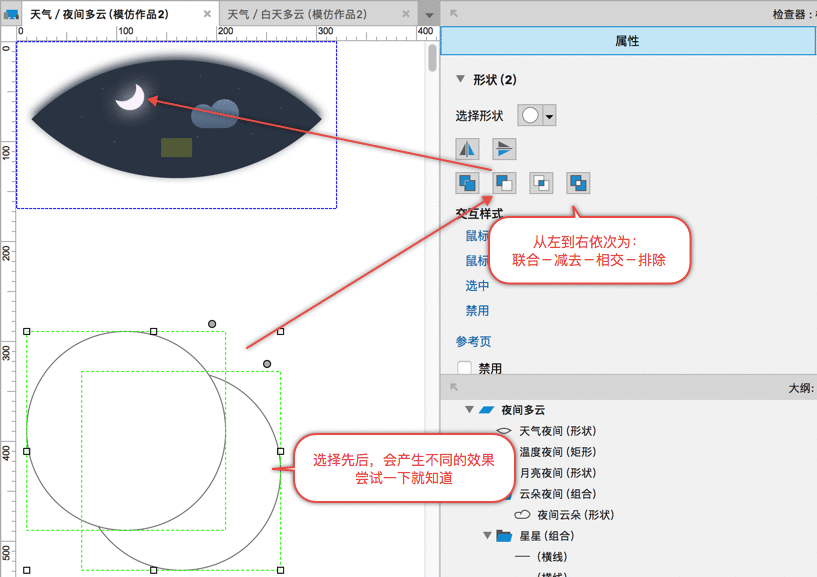
Task: Toggle the 禁用 checkbox under 参考页
Action: tap(464, 368)
